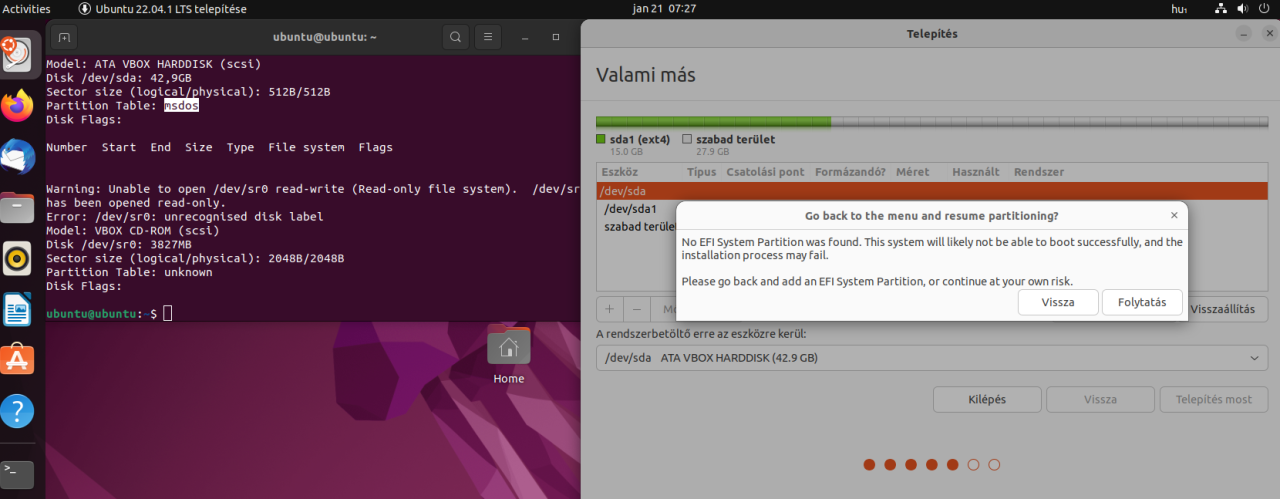Viewport: 1280px width, 499px height.
Task: Click the Valami más heading
Action: (645, 75)
